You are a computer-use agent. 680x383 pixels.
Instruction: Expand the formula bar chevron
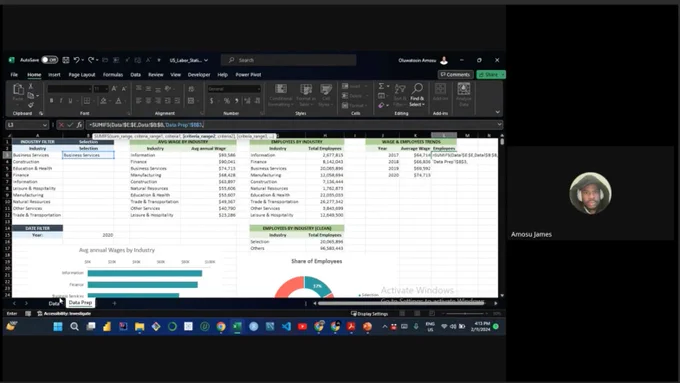(500, 124)
